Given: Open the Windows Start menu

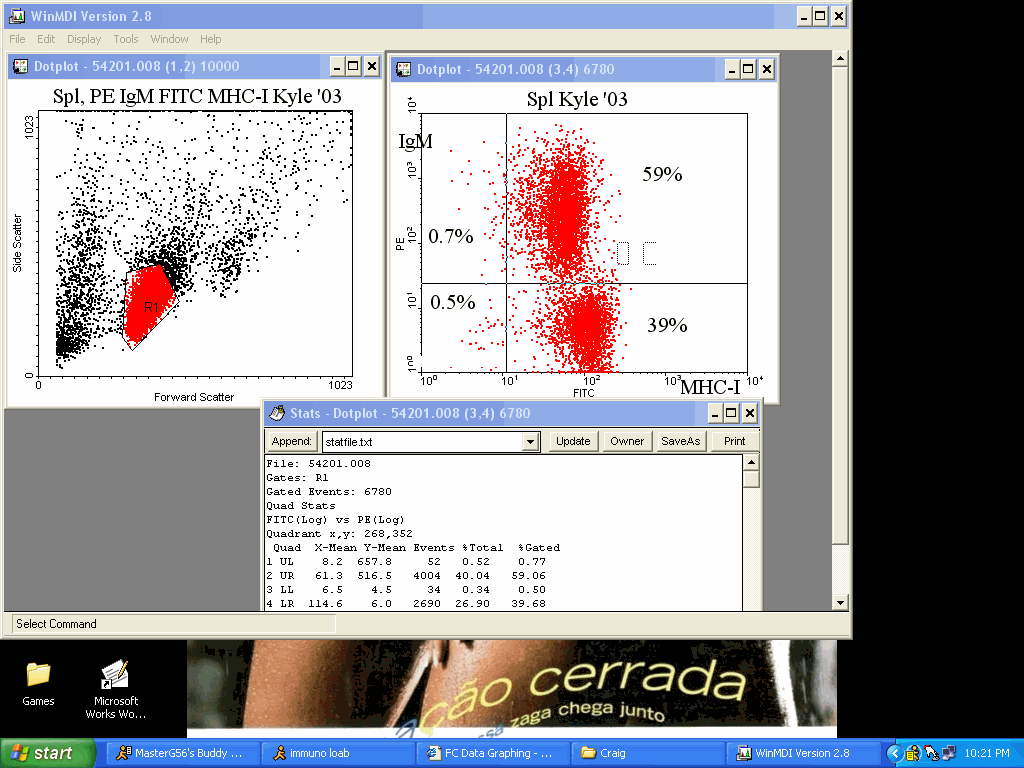Looking at the screenshot, I should point(48,753).
